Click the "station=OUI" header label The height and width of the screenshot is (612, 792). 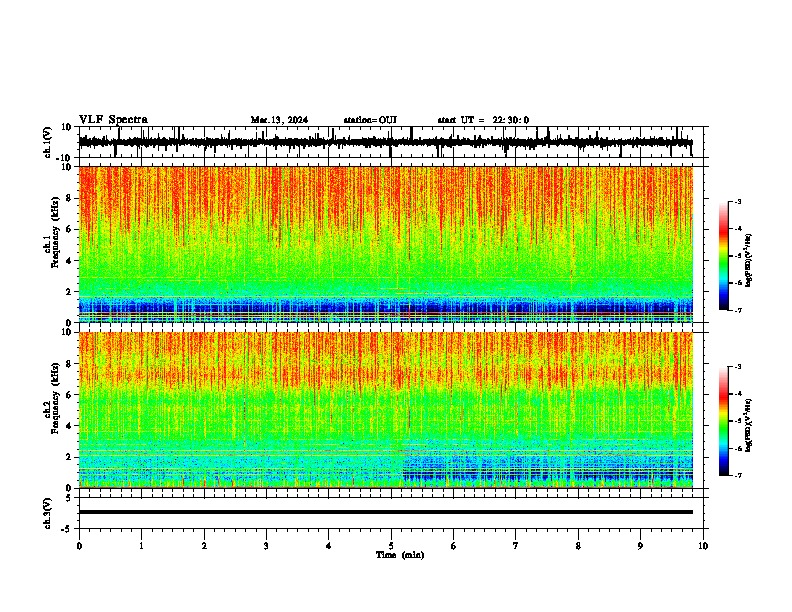coord(370,120)
